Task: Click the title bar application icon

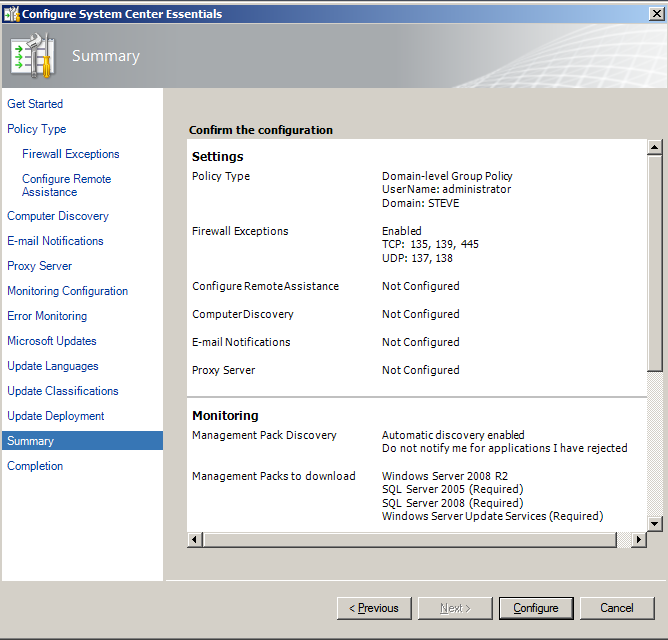Action: click(x=11, y=13)
